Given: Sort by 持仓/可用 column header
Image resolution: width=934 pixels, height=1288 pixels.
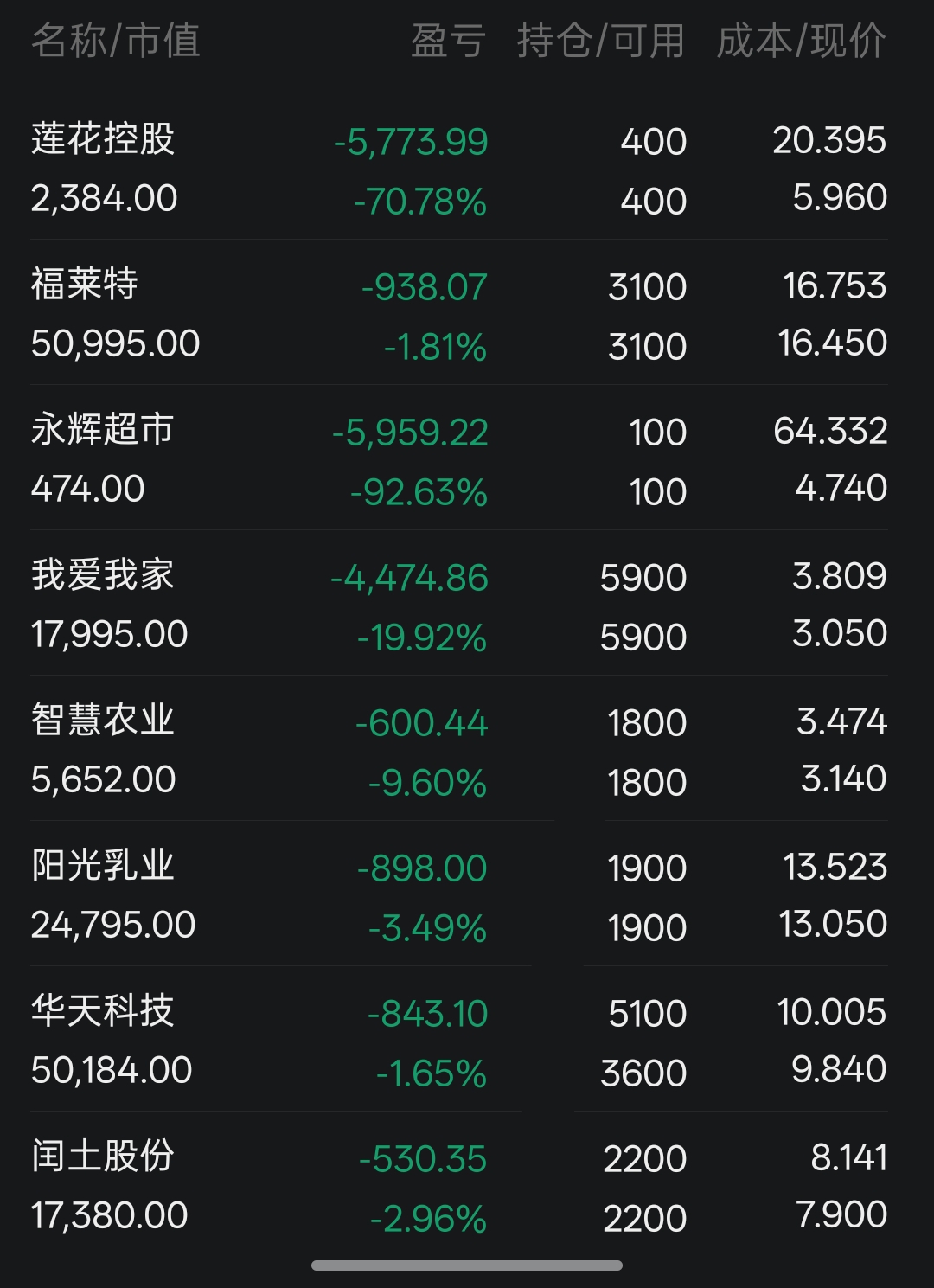Looking at the screenshot, I should (601, 41).
